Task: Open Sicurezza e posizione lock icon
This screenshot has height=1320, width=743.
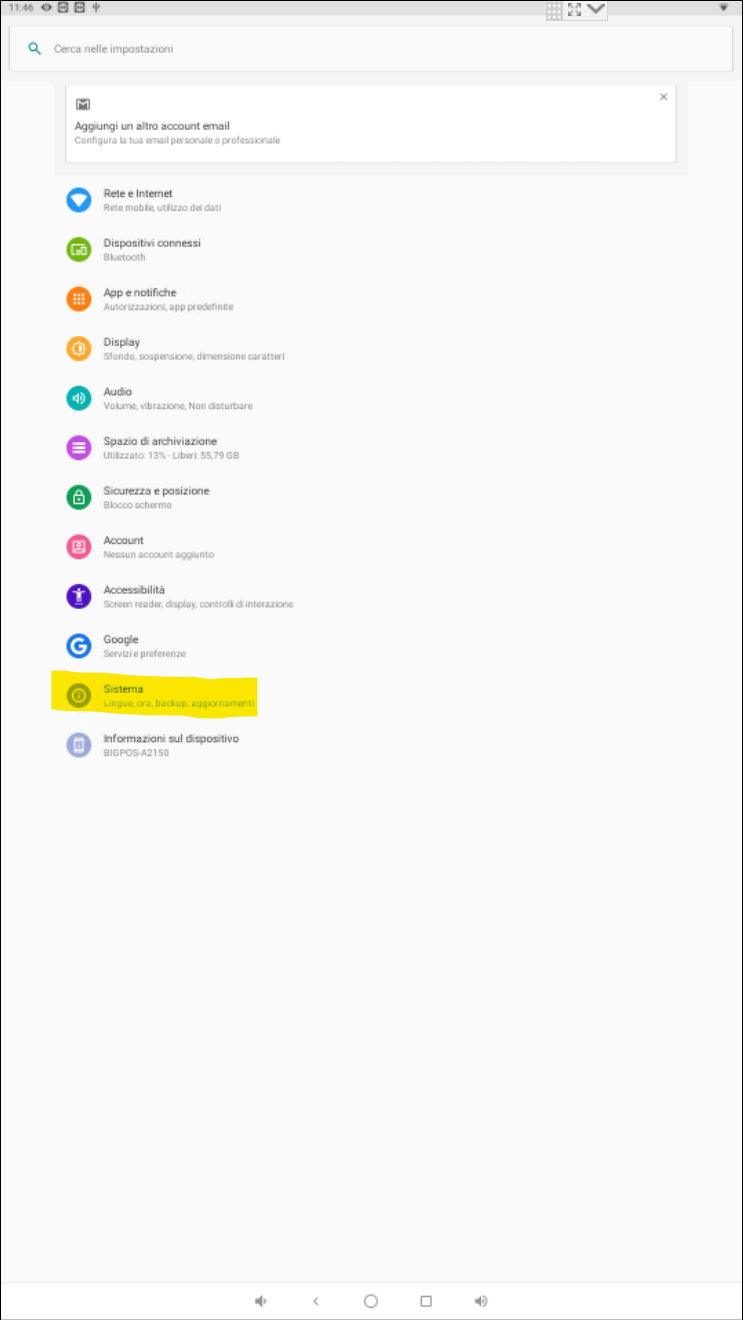Action: (x=79, y=497)
